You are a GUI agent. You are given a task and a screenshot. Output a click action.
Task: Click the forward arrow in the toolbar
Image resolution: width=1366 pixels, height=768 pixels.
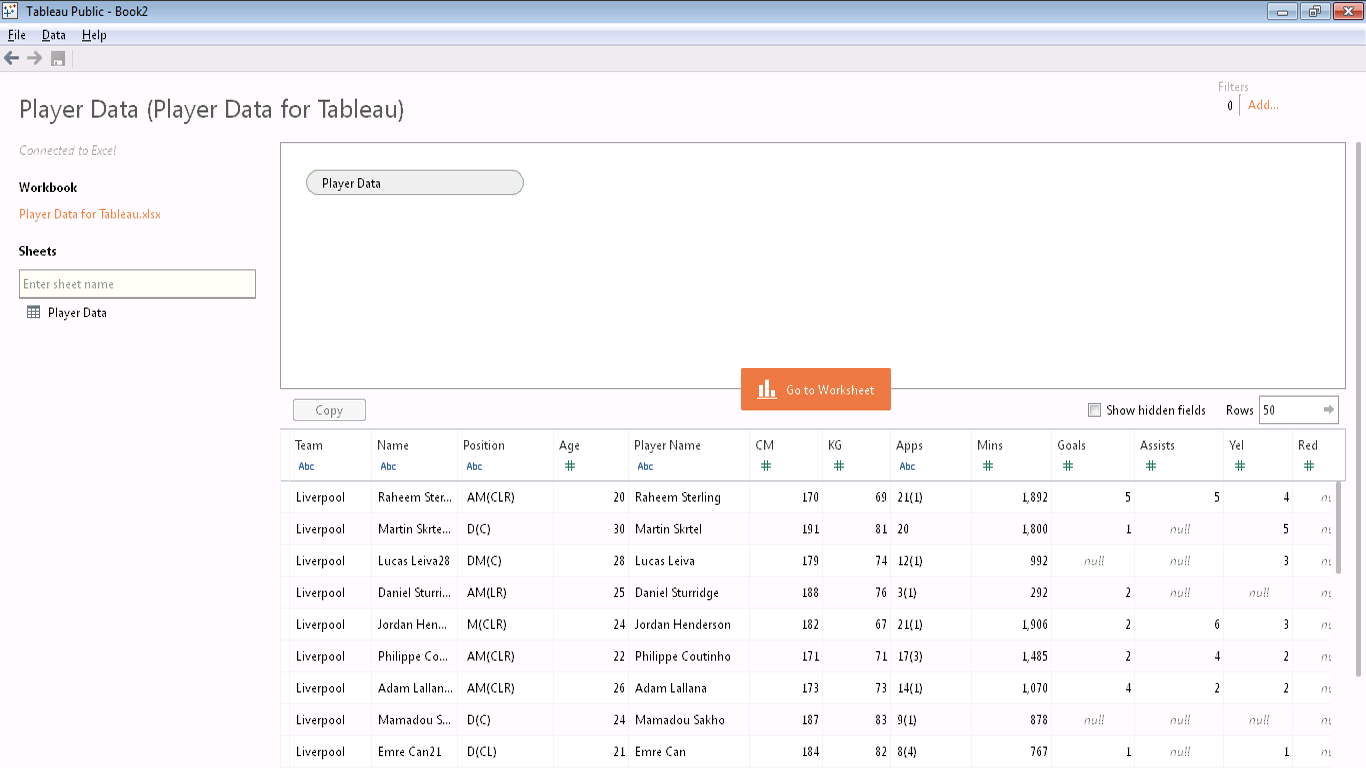coord(34,58)
